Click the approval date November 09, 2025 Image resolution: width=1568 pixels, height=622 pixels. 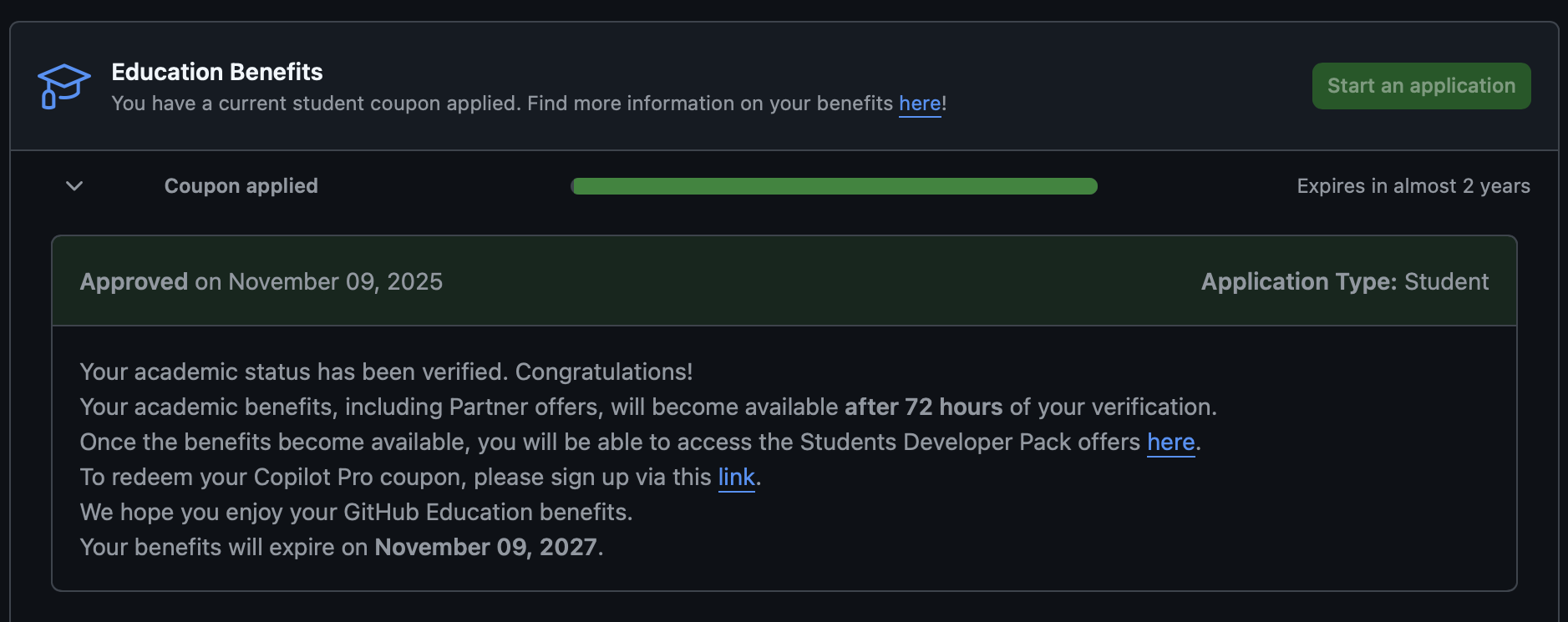(x=336, y=281)
